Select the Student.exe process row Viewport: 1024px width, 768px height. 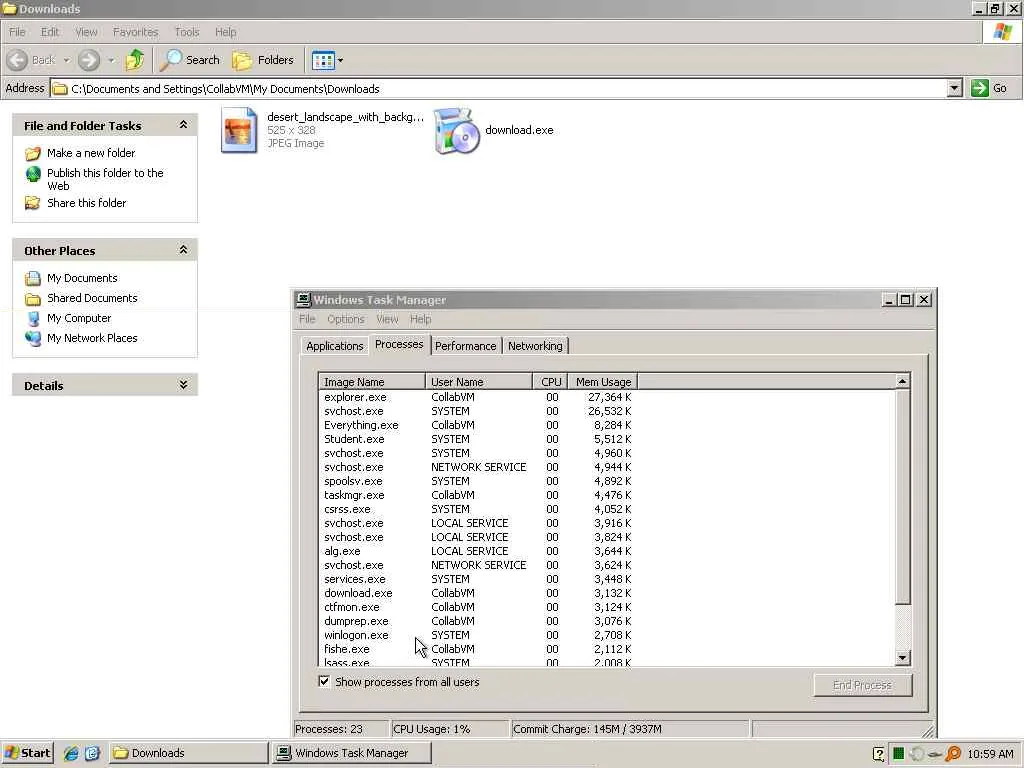point(607,439)
